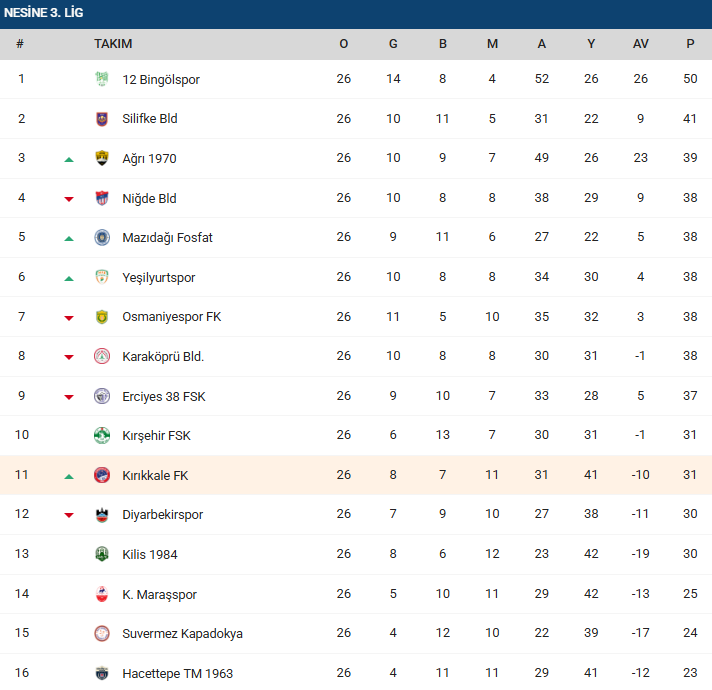
Task: Click the AV goal difference header
Action: (x=641, y=44)
